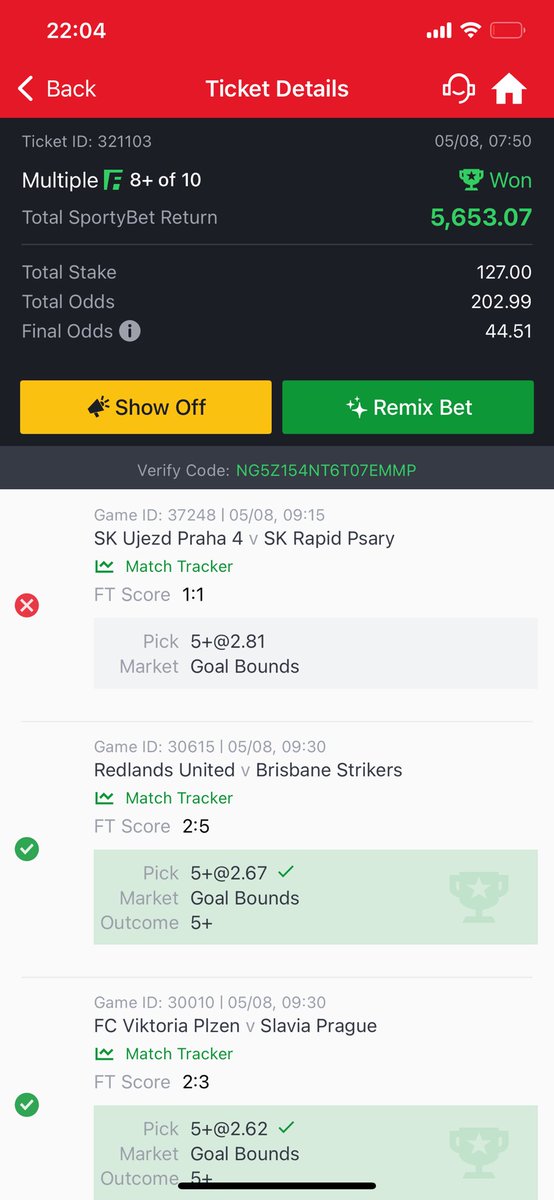Tap green won checkmark for Redlands United

pos(27,849)
